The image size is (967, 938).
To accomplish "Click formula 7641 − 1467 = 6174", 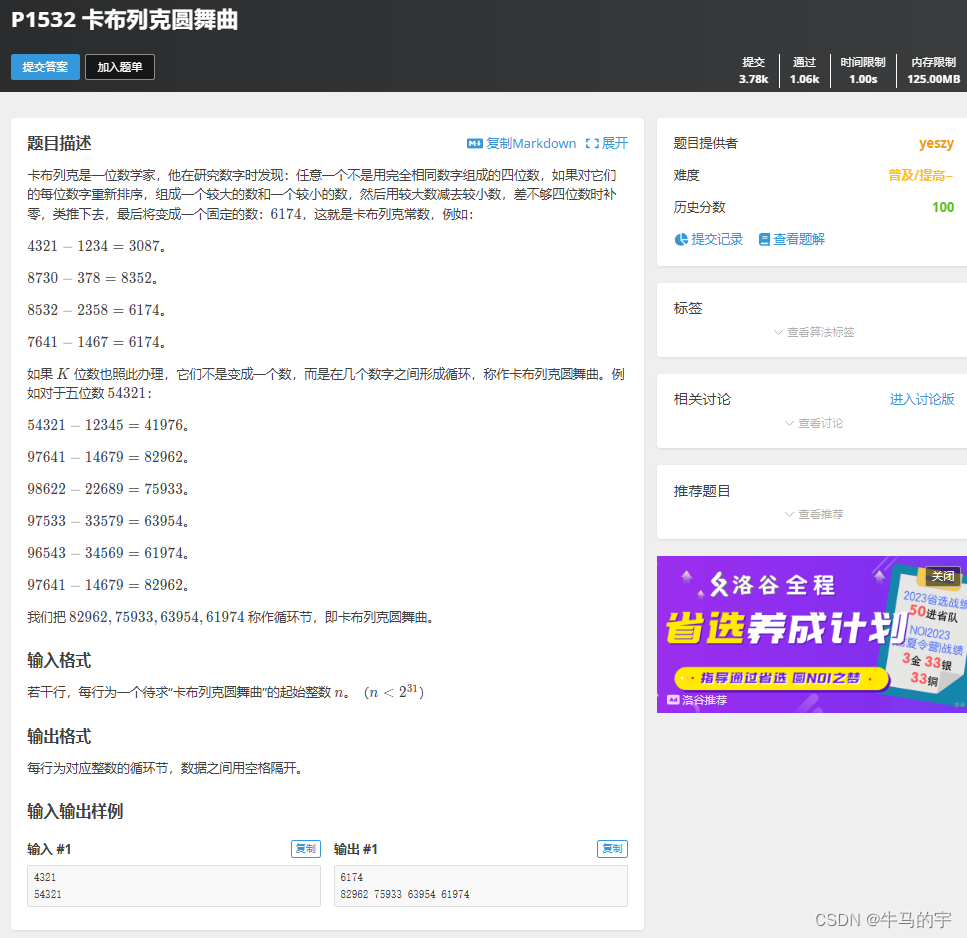I will coord(95,342).
